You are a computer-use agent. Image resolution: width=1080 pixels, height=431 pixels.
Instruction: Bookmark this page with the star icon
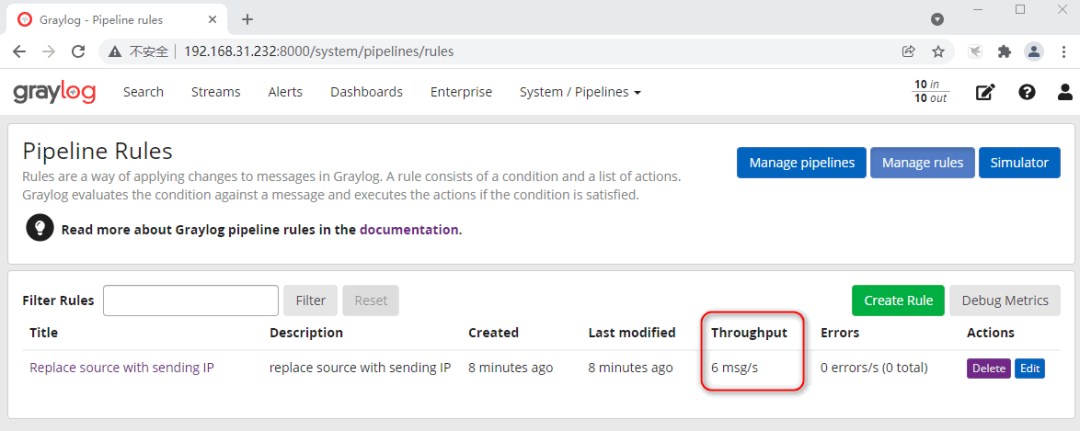coord(938,51)
